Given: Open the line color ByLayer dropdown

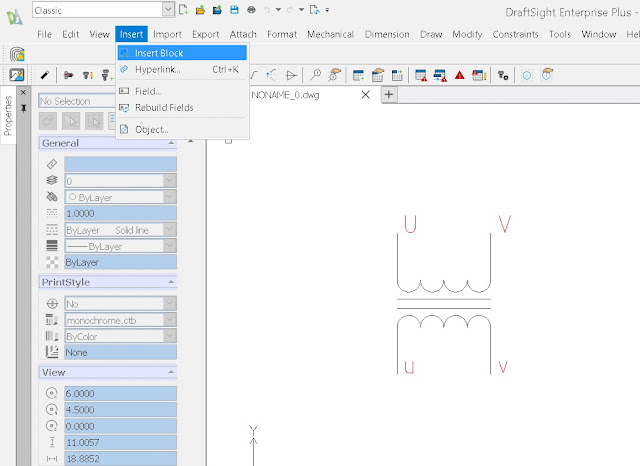Looking at the screenshot, I should [x=169, y=197].
